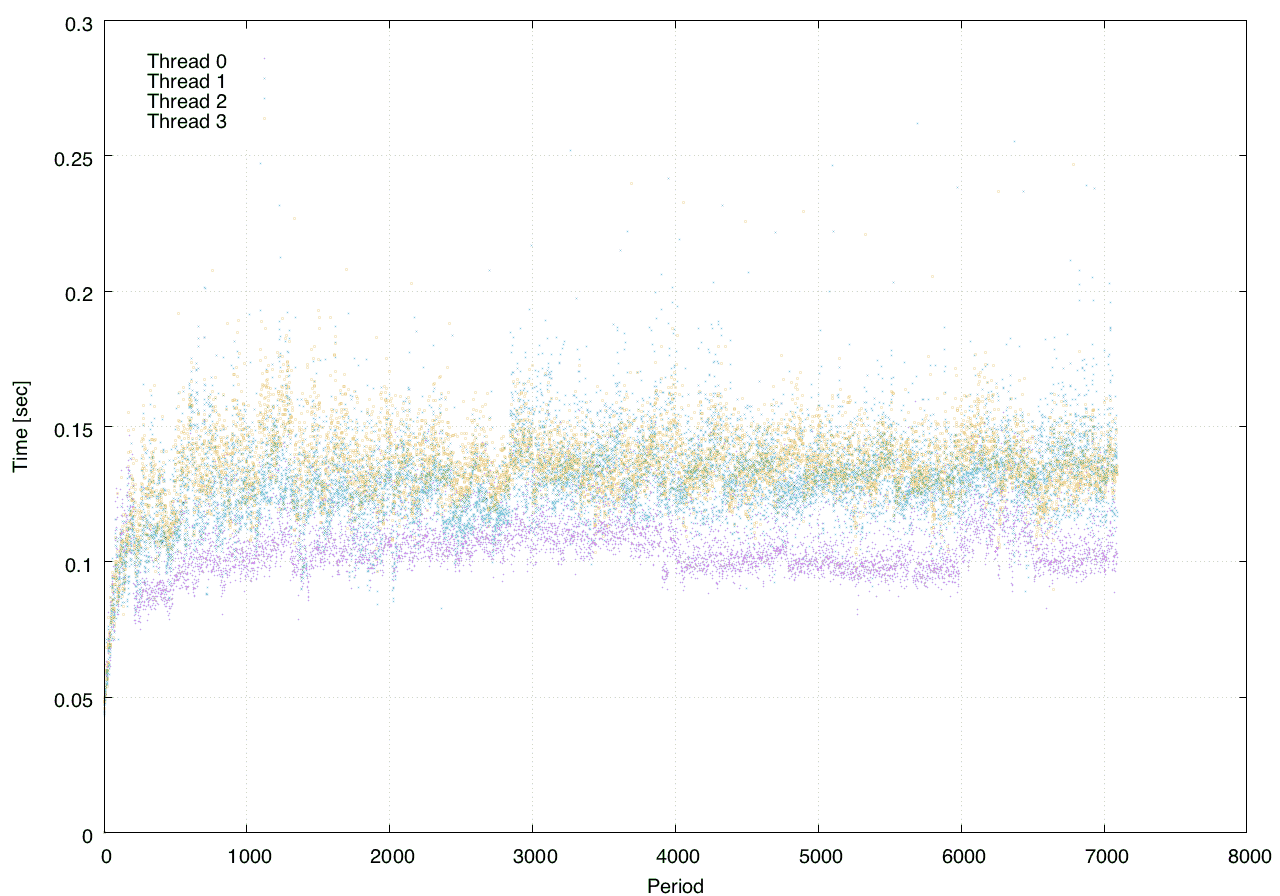Click the 'Thread 2' legend entry
The image size is (1280, 896).
point(187,101)
